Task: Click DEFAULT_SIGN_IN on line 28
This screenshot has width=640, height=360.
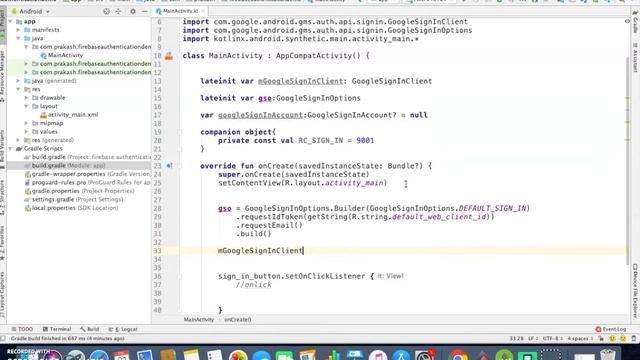Action: coord(492,208)
